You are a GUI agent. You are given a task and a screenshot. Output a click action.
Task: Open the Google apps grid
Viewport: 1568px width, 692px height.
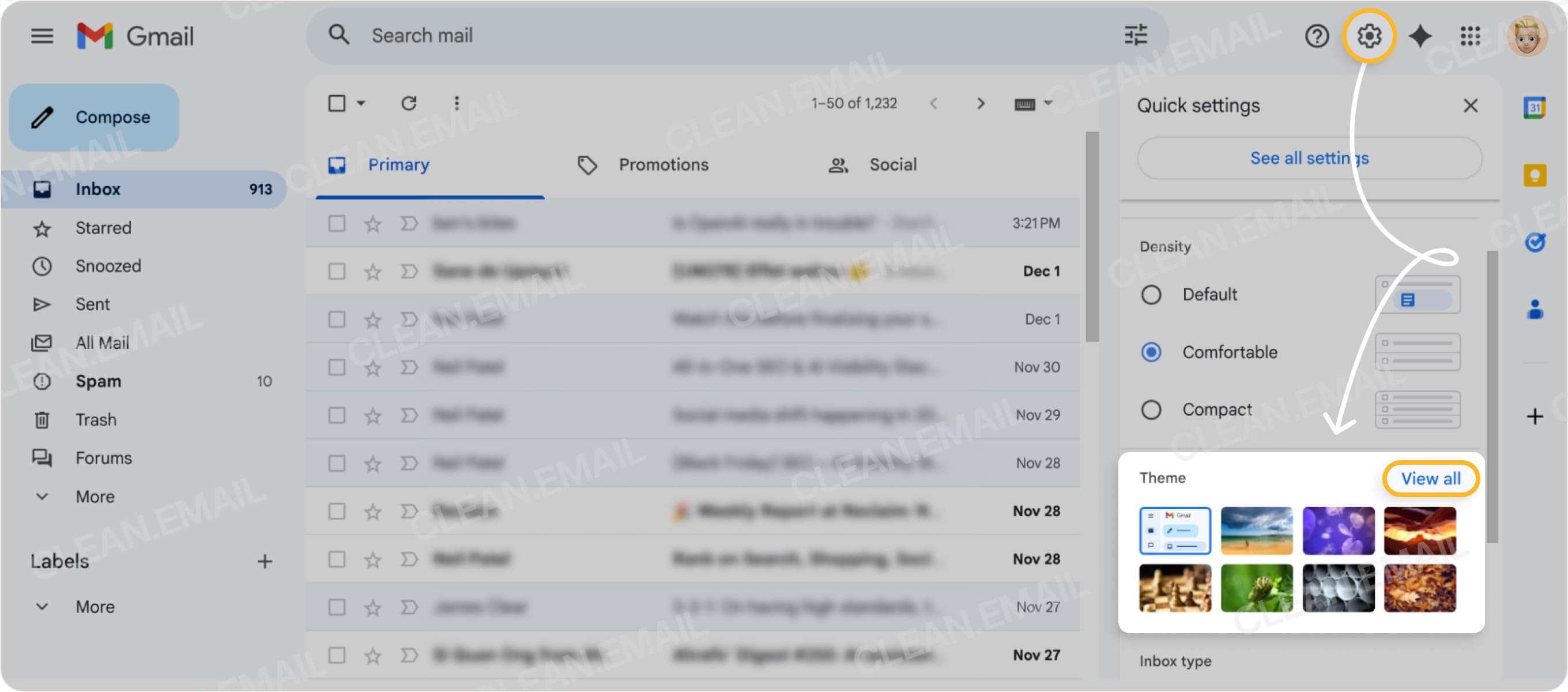point(1469,36)
